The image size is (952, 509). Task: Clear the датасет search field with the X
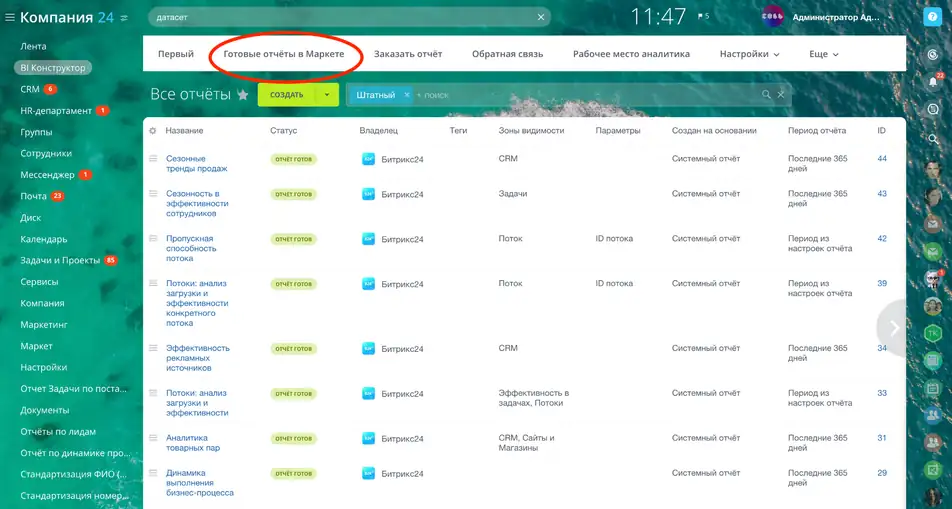click(540, 17)
